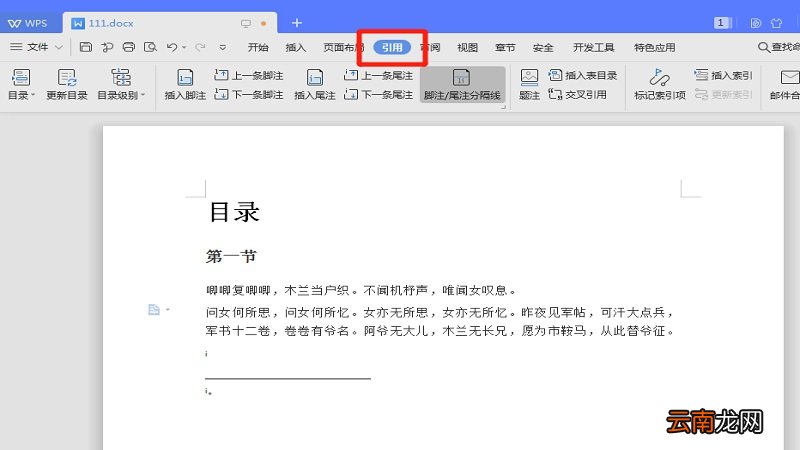Click the window count badge showing 1

click(x=721, y=22)
